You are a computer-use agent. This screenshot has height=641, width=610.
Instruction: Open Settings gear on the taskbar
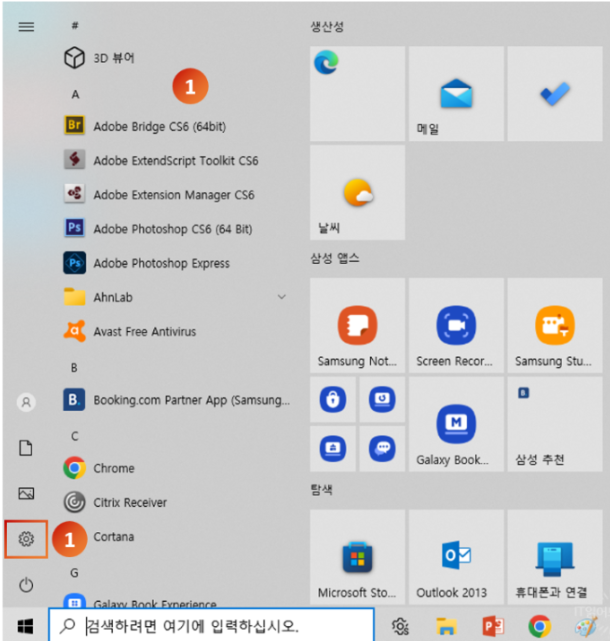click(x=400, y=626)
